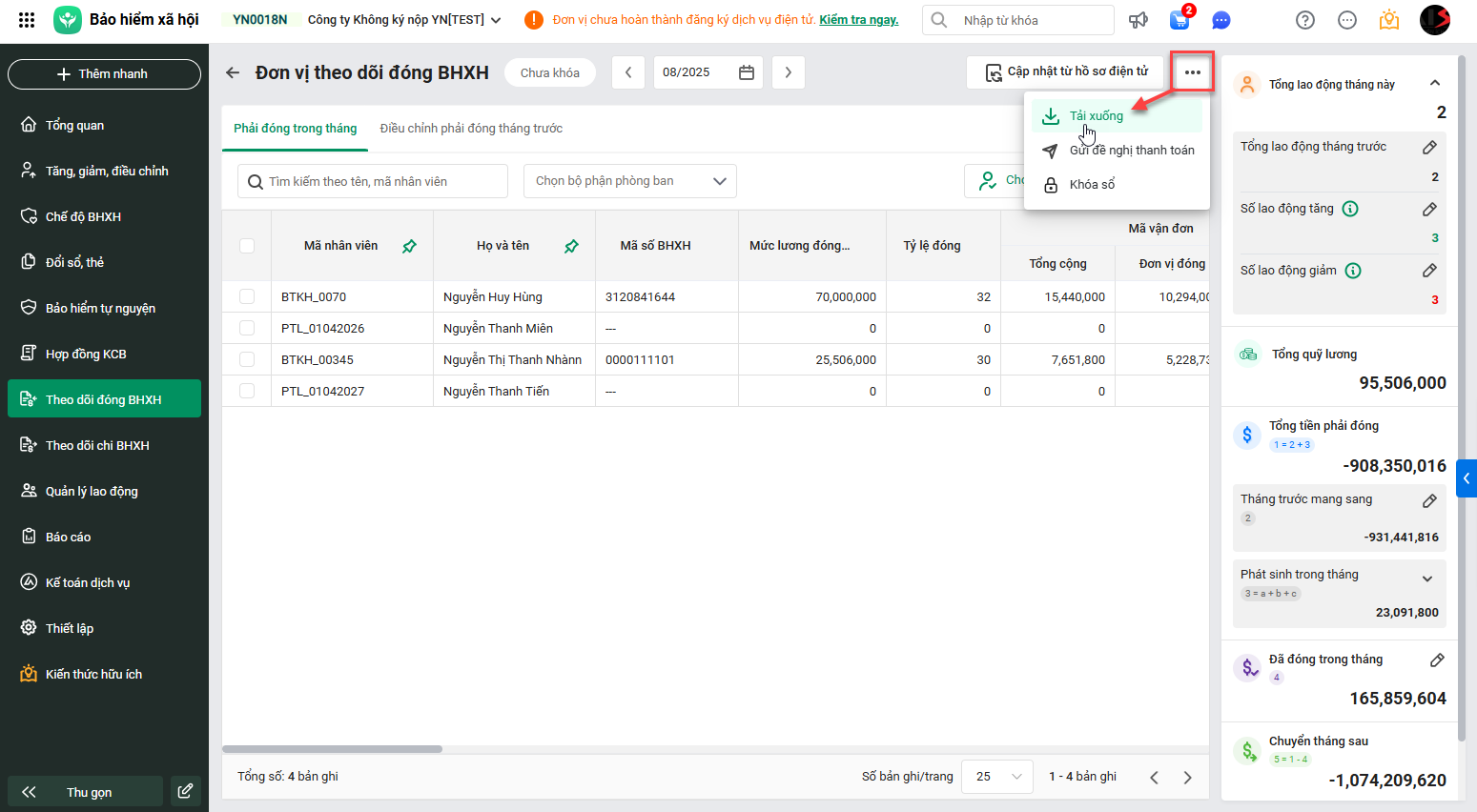Switch to Điều chỉnh phải đóng tháng trước tab

coord(471,129)
